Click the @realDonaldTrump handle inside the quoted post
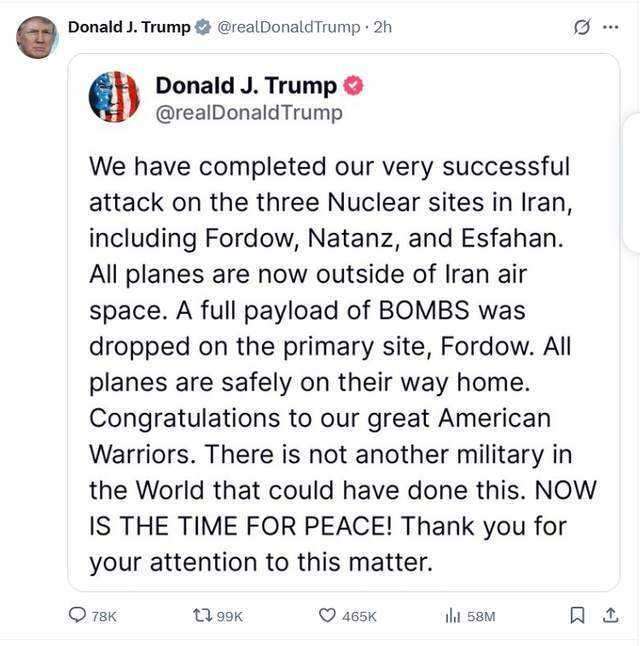Viewport: 640px width, 646px height. 248,113
